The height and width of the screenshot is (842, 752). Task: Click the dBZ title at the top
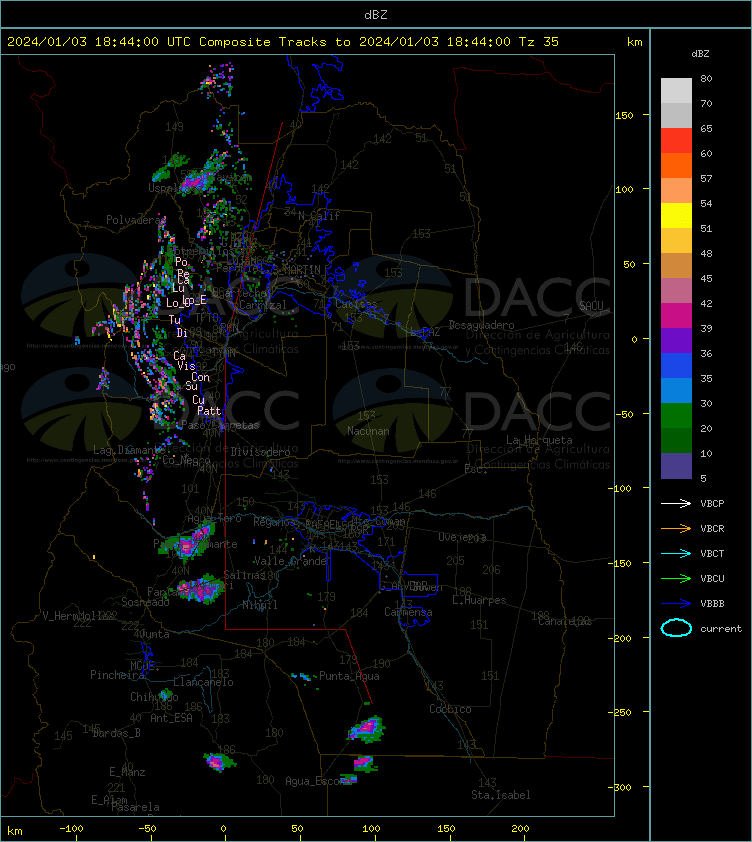(375, 15)
